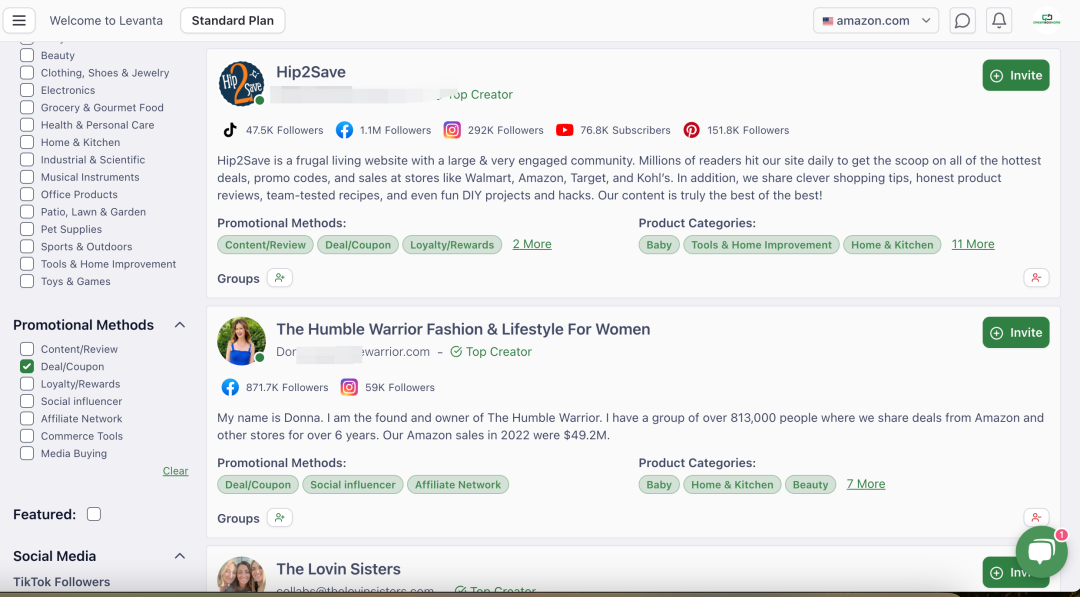This screenshot has width=1080, height=597.
Task: Check Content/Review promotional method
Action: coord(27,349)
